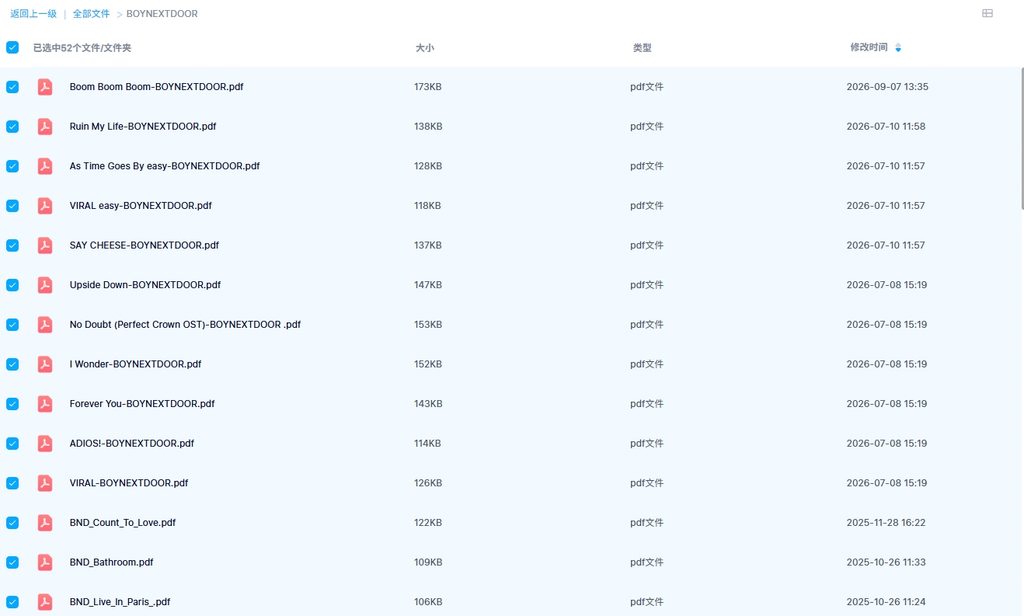Open file name BND_Live_In_Paris_.pdf
The width and height of the screenshot is (1024, 616).
pos(120,602)
